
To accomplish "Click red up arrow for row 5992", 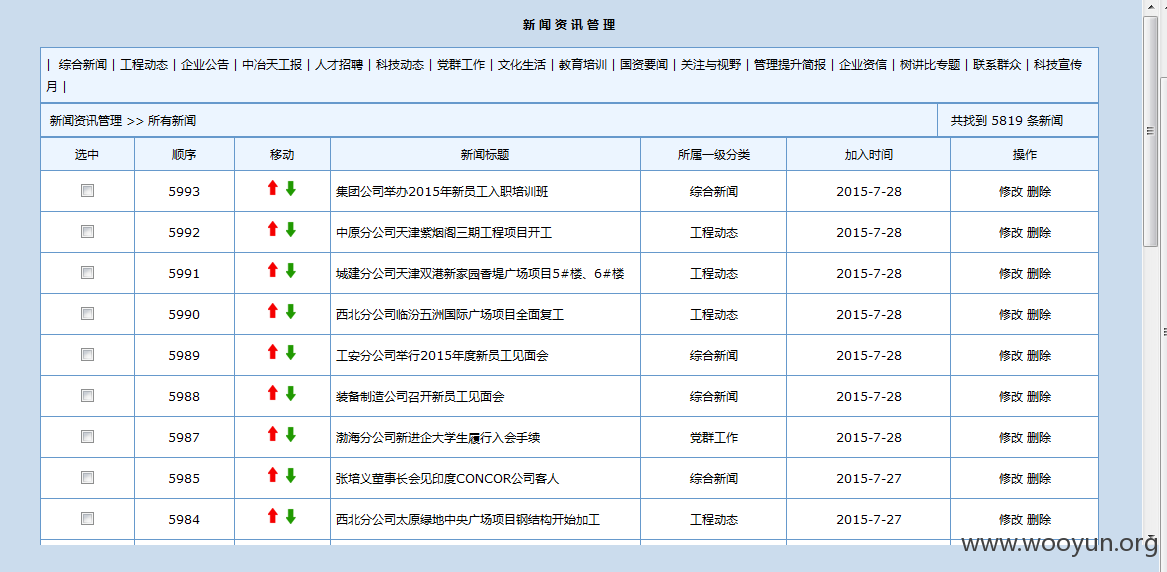I will coord(272,230).
